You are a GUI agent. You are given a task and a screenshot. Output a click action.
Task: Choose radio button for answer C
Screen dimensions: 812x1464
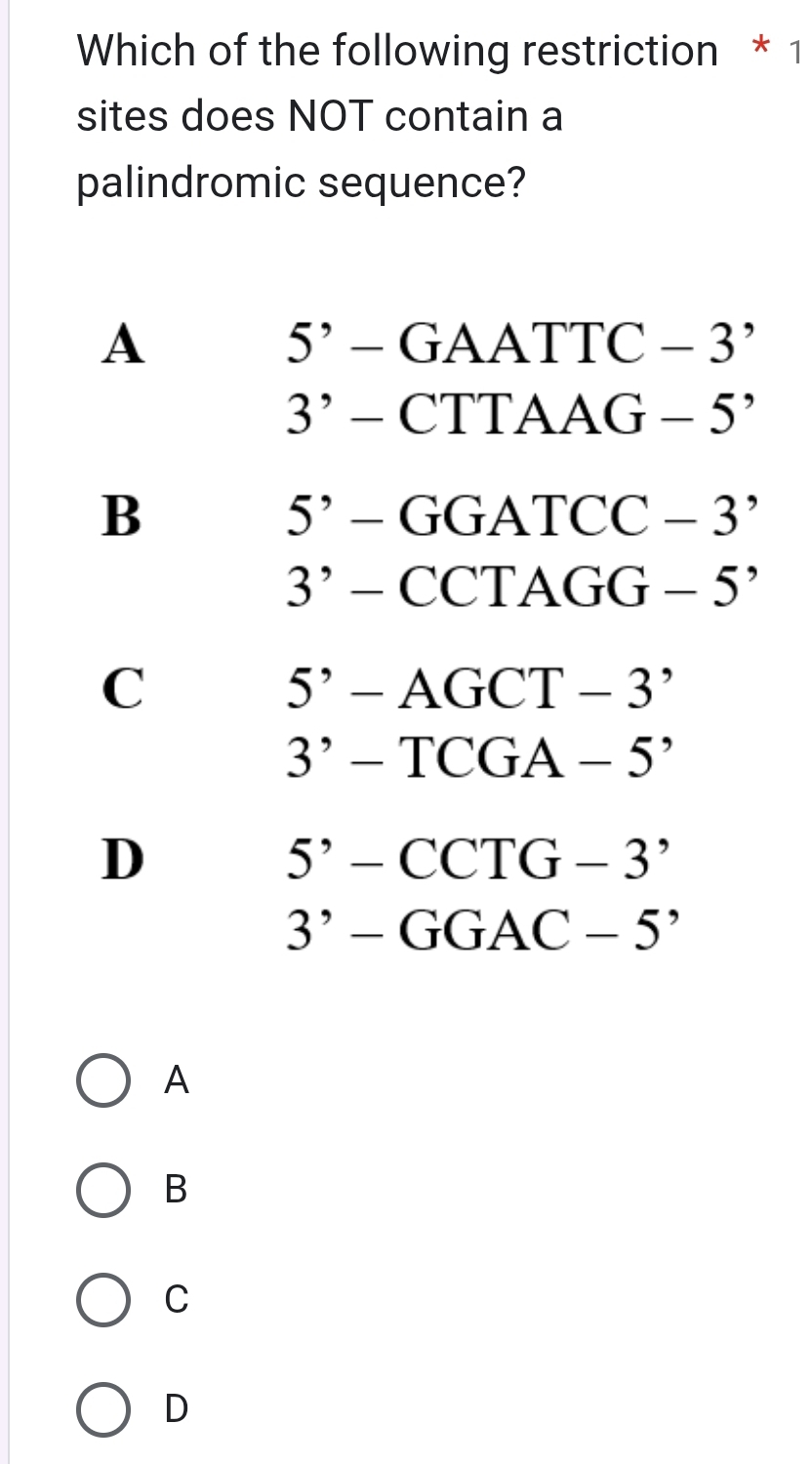pyautogui.click(x=103, y=1300)
